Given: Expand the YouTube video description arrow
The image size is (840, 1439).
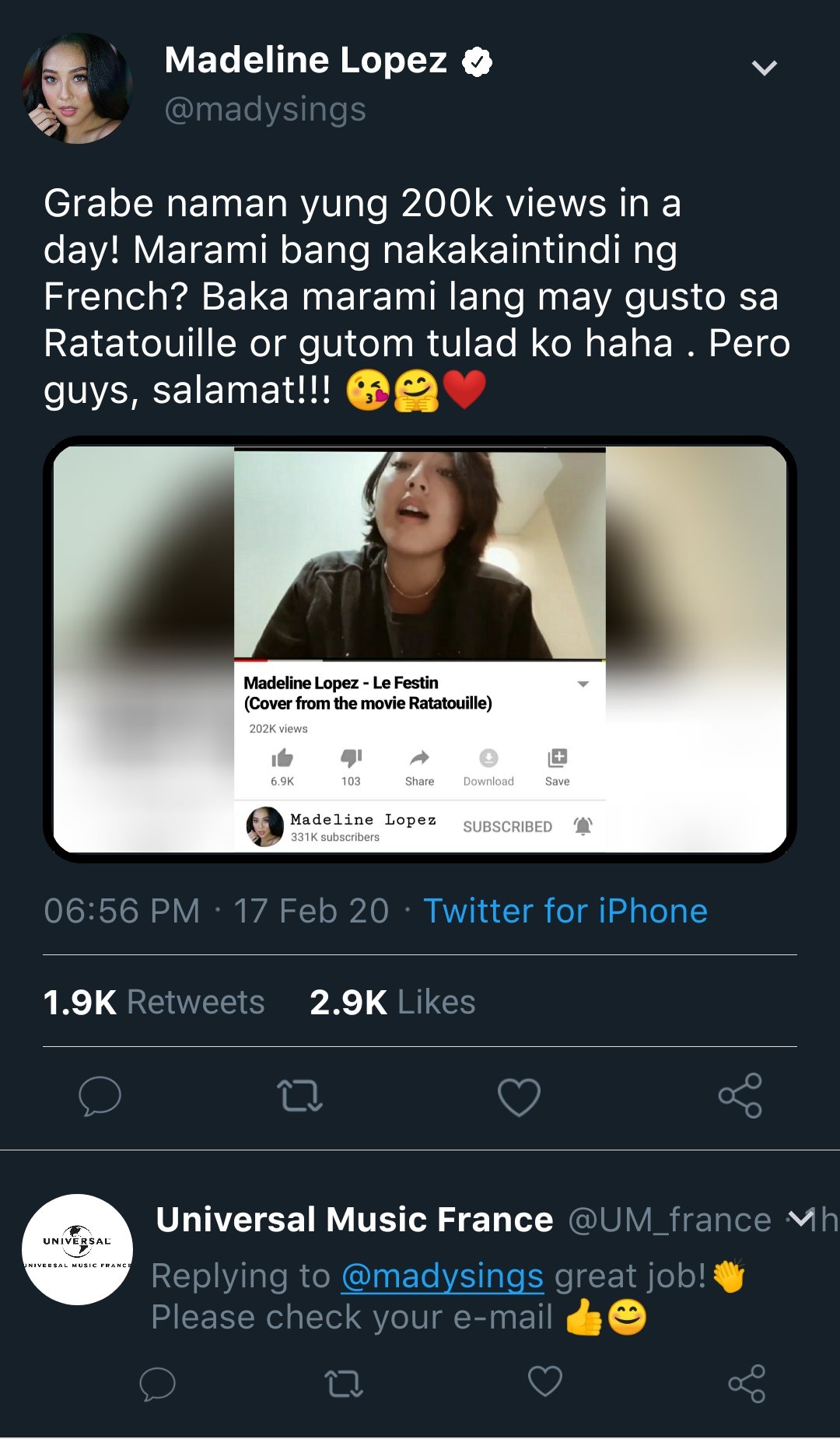Looking at the screenshot, I should tap(583, 684).
